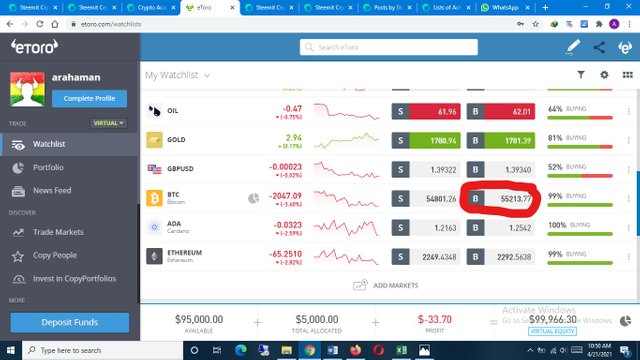Click Windows Start button

[11, 351]
